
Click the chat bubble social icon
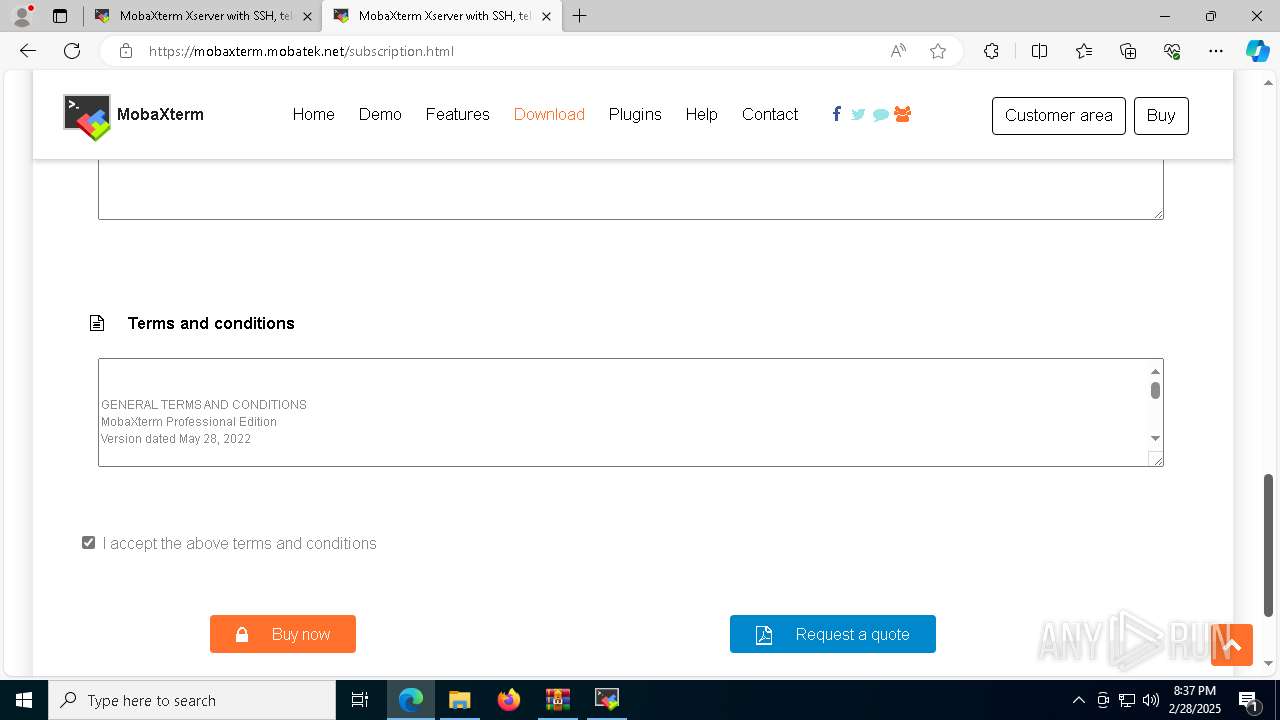coord(880,115)
